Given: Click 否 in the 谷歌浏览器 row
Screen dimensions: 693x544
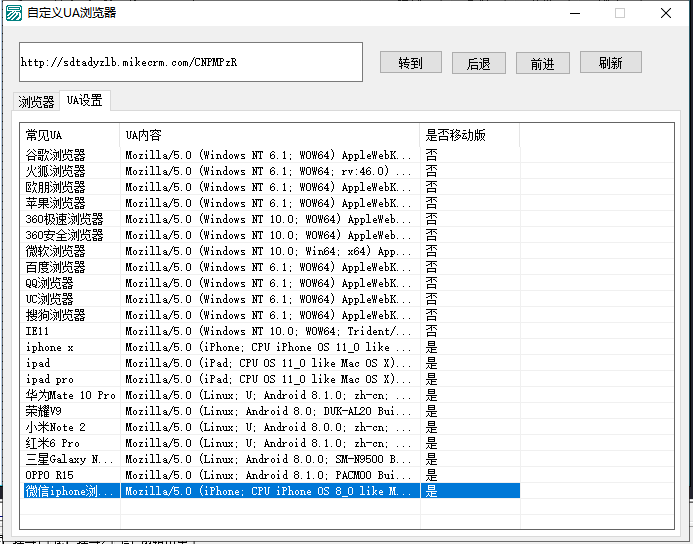Looking at the screenshot, I should [431, 155].
